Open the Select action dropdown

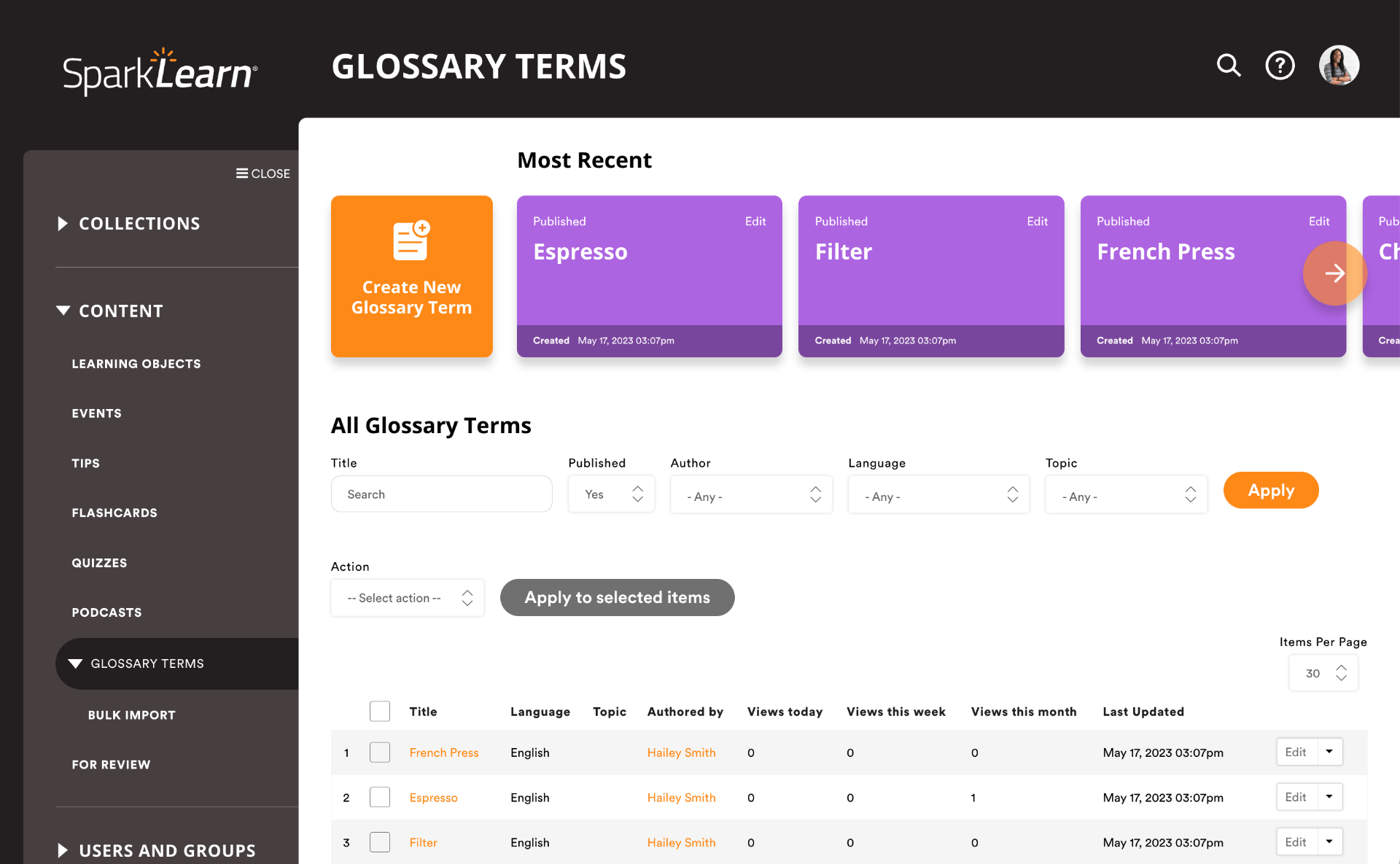point(407,598)
